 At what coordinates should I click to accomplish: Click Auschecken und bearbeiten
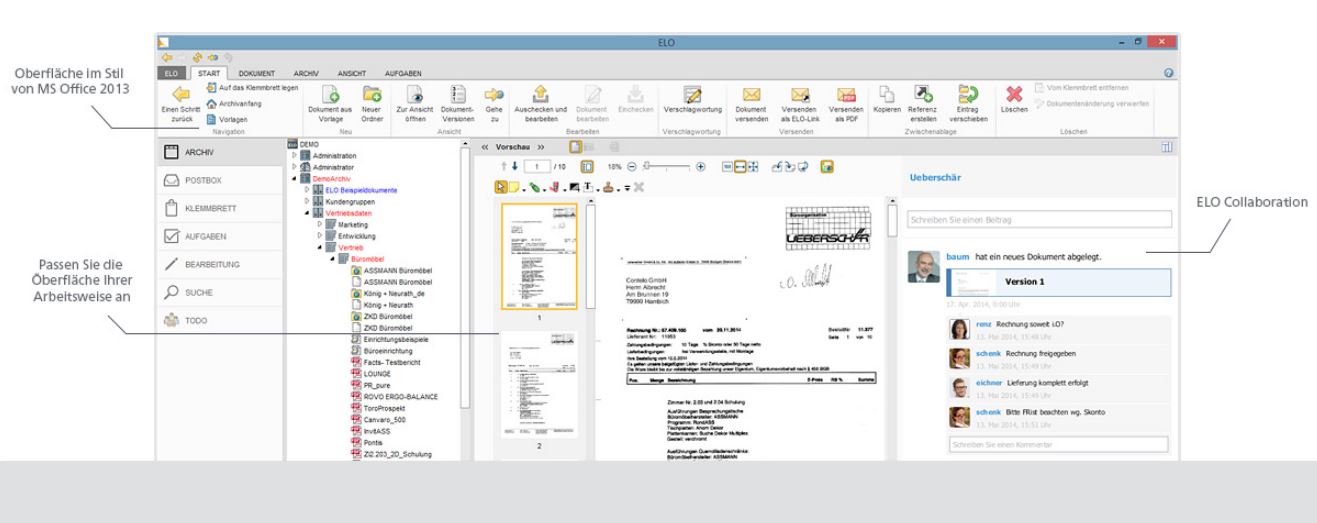click(x=540, y=104)
